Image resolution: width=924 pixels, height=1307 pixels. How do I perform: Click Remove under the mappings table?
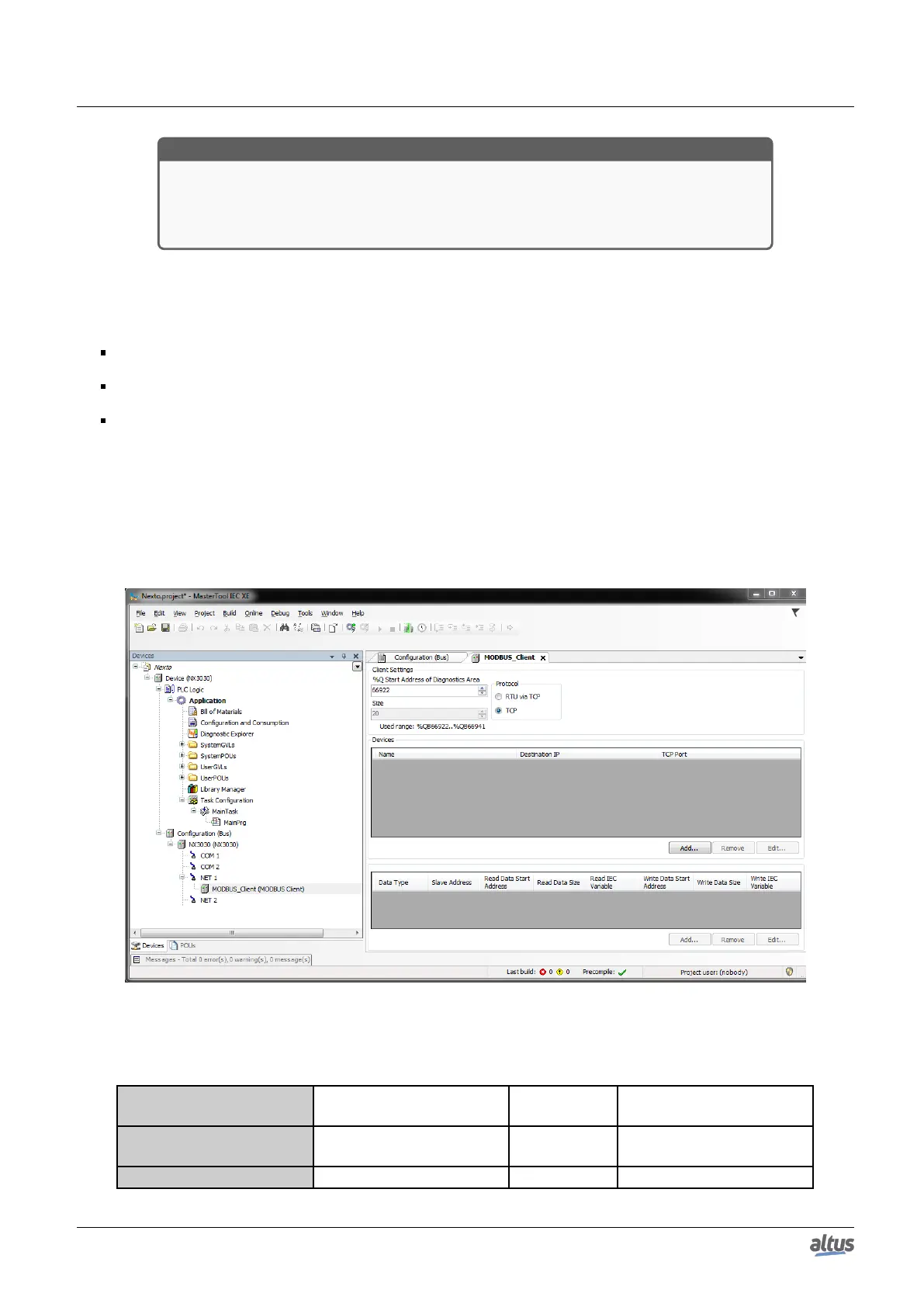[x=733, y=940]
